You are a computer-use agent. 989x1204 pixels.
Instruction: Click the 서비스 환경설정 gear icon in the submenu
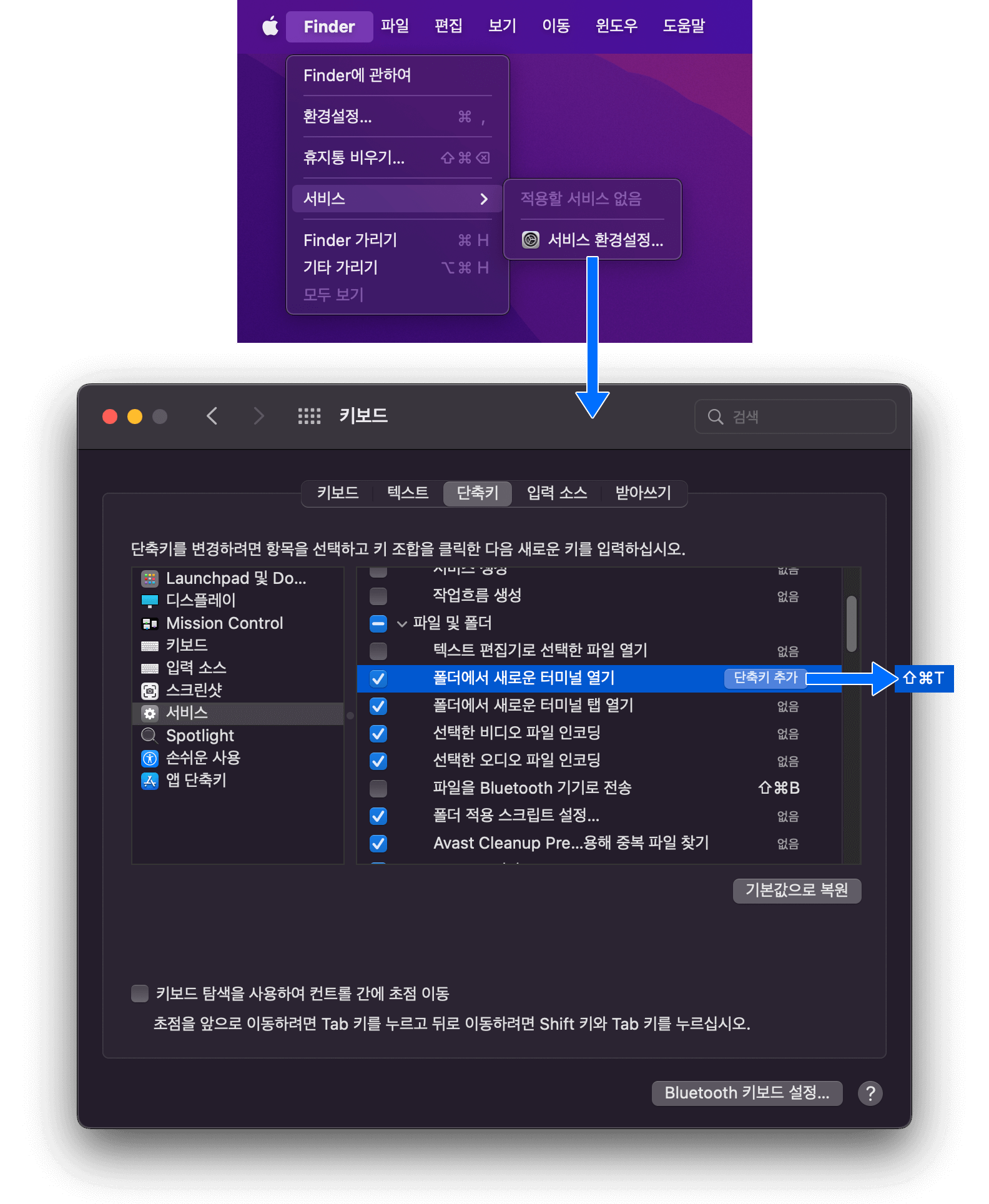click(x=531, y=240)
